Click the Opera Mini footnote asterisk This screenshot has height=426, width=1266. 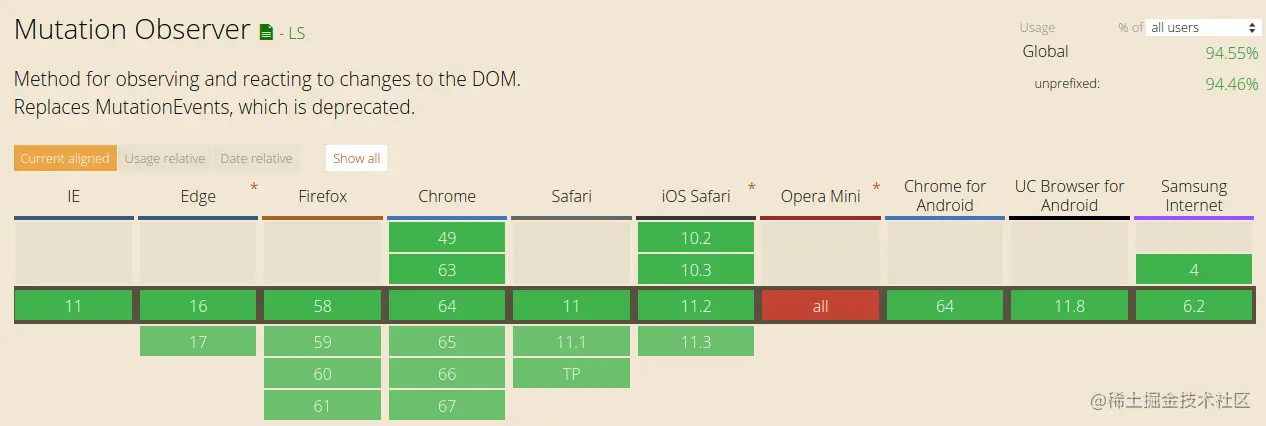click(876, 188)
